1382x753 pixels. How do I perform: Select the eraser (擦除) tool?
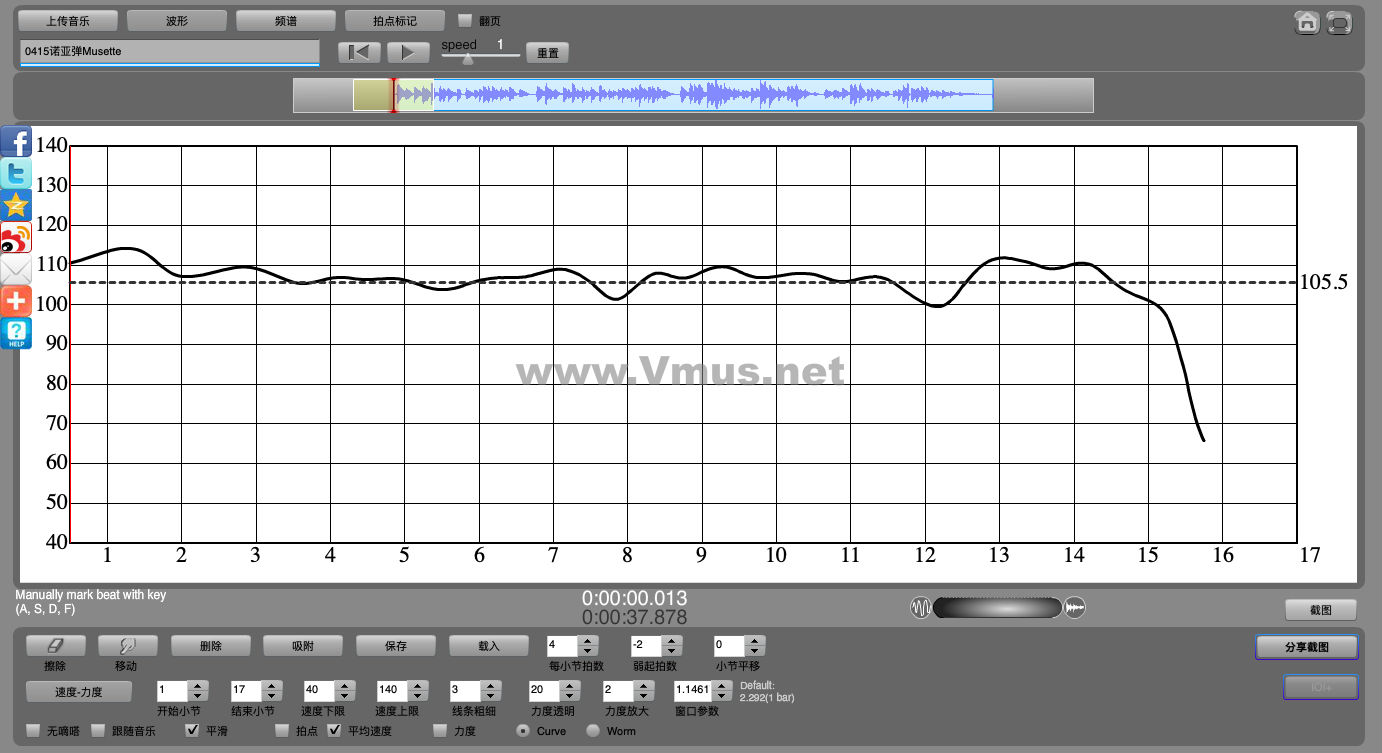pos(55,646)
